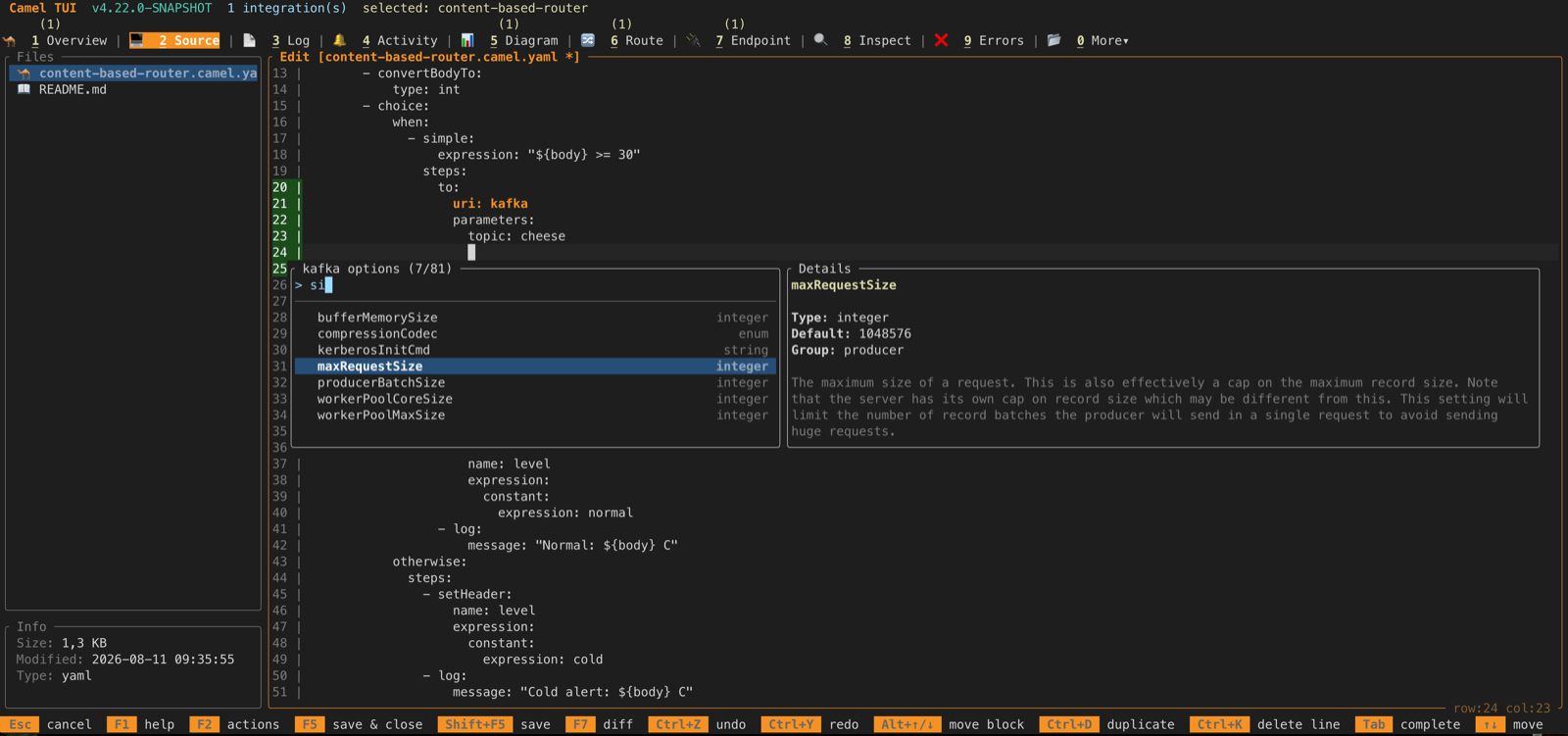
Task: Select content-based-router.camel.yaml in Files
Action: pyautogui.click(x=134, y=74)
